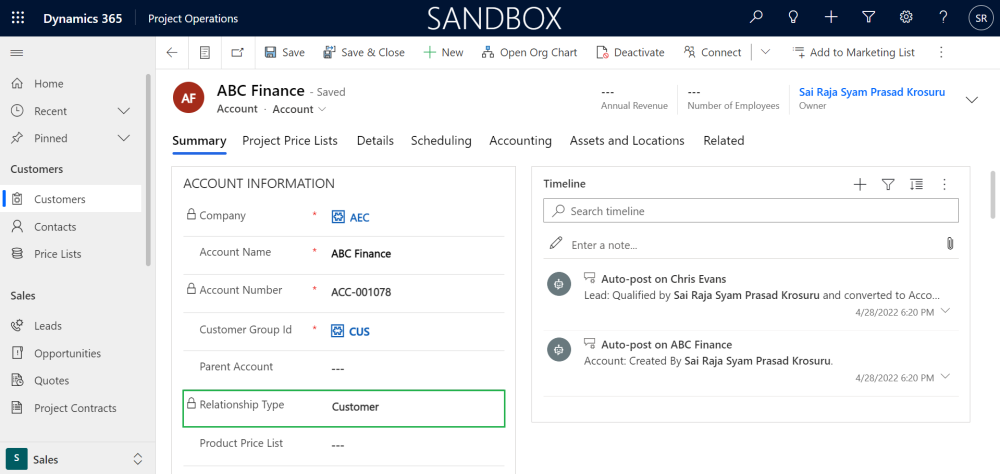Click the paperclip attachment icon
The width and height of the screenshot is (1000, 474).
tap(950, 244)
